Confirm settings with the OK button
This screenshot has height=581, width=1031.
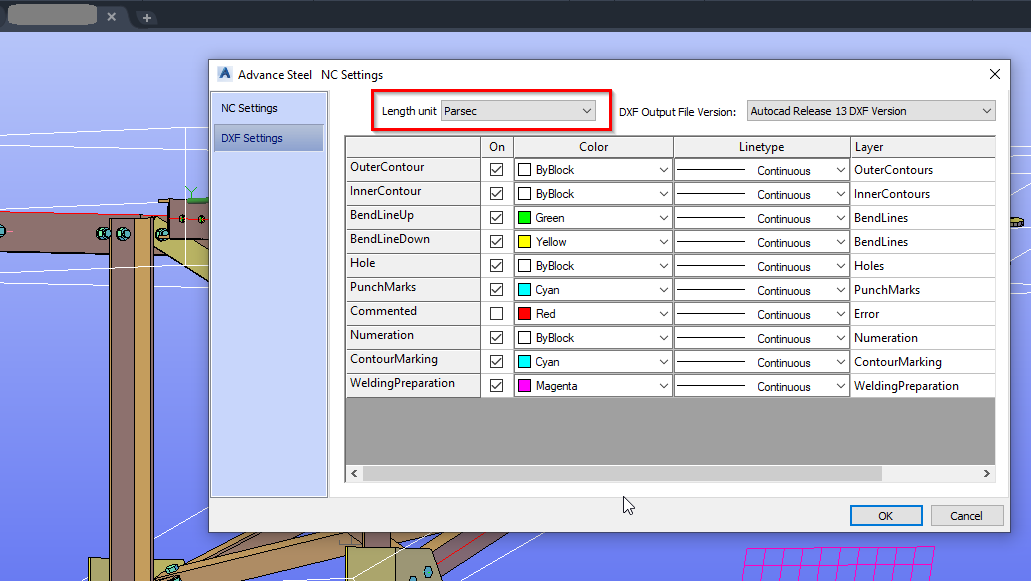tap(885, 515)
